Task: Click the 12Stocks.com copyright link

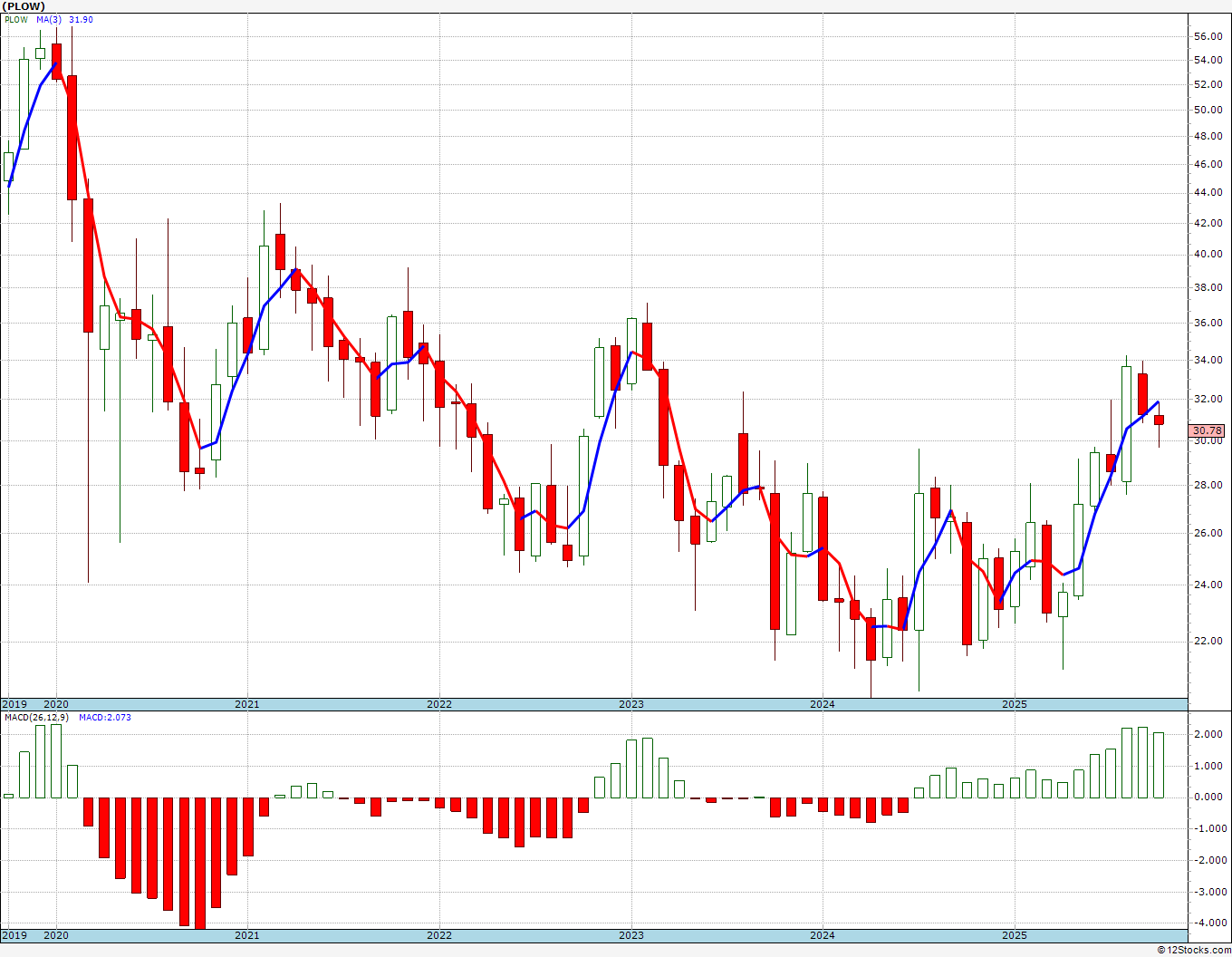Action: [1191, 950]
